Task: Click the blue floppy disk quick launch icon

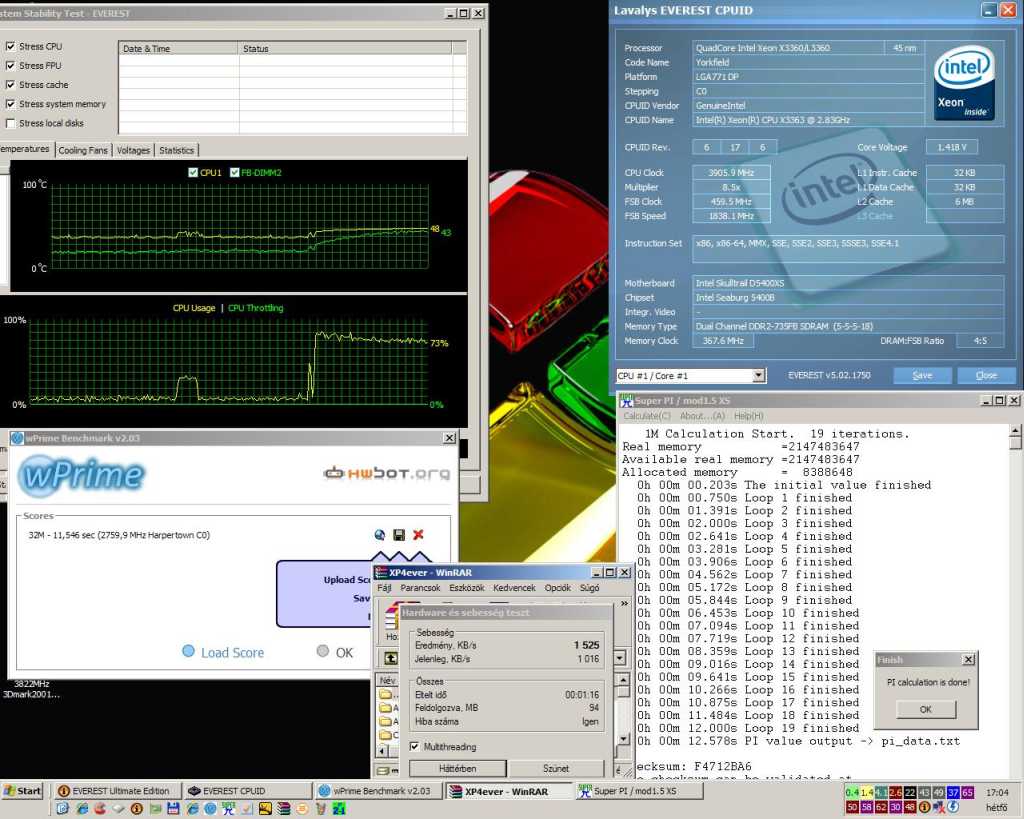Action: click(173, 809)
